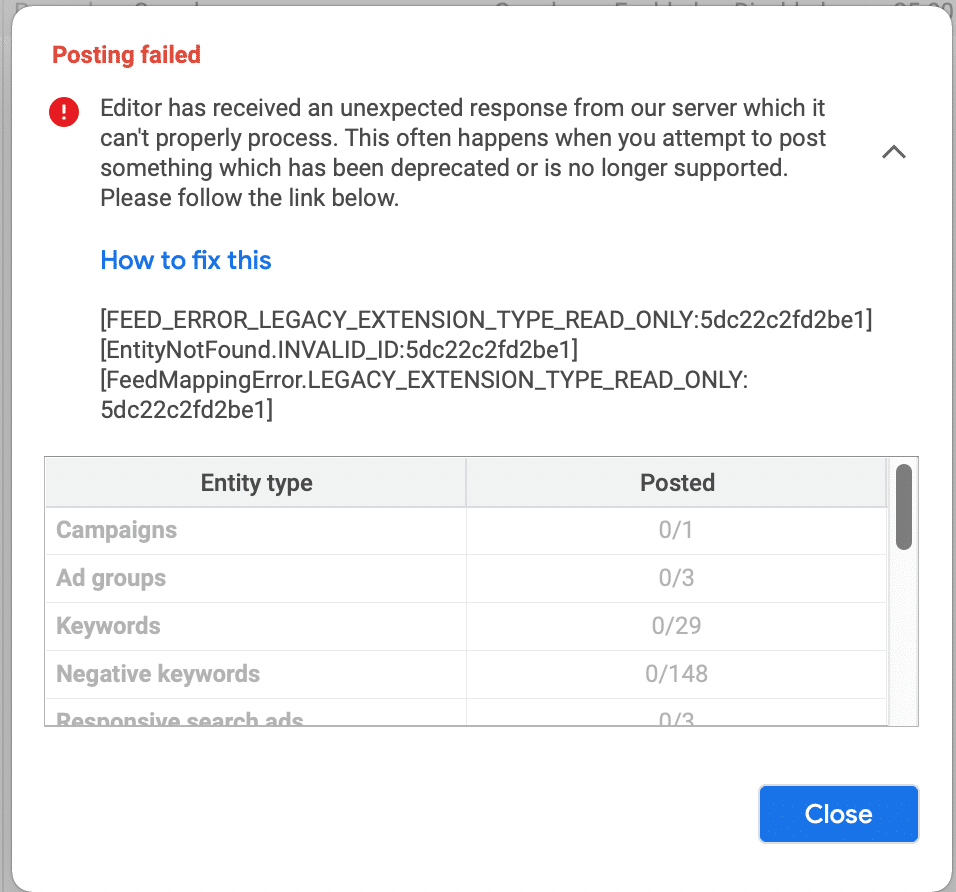Screen dimensions: 956x892
Task: Click the 'Posted' column header
Action: [677, 482]
